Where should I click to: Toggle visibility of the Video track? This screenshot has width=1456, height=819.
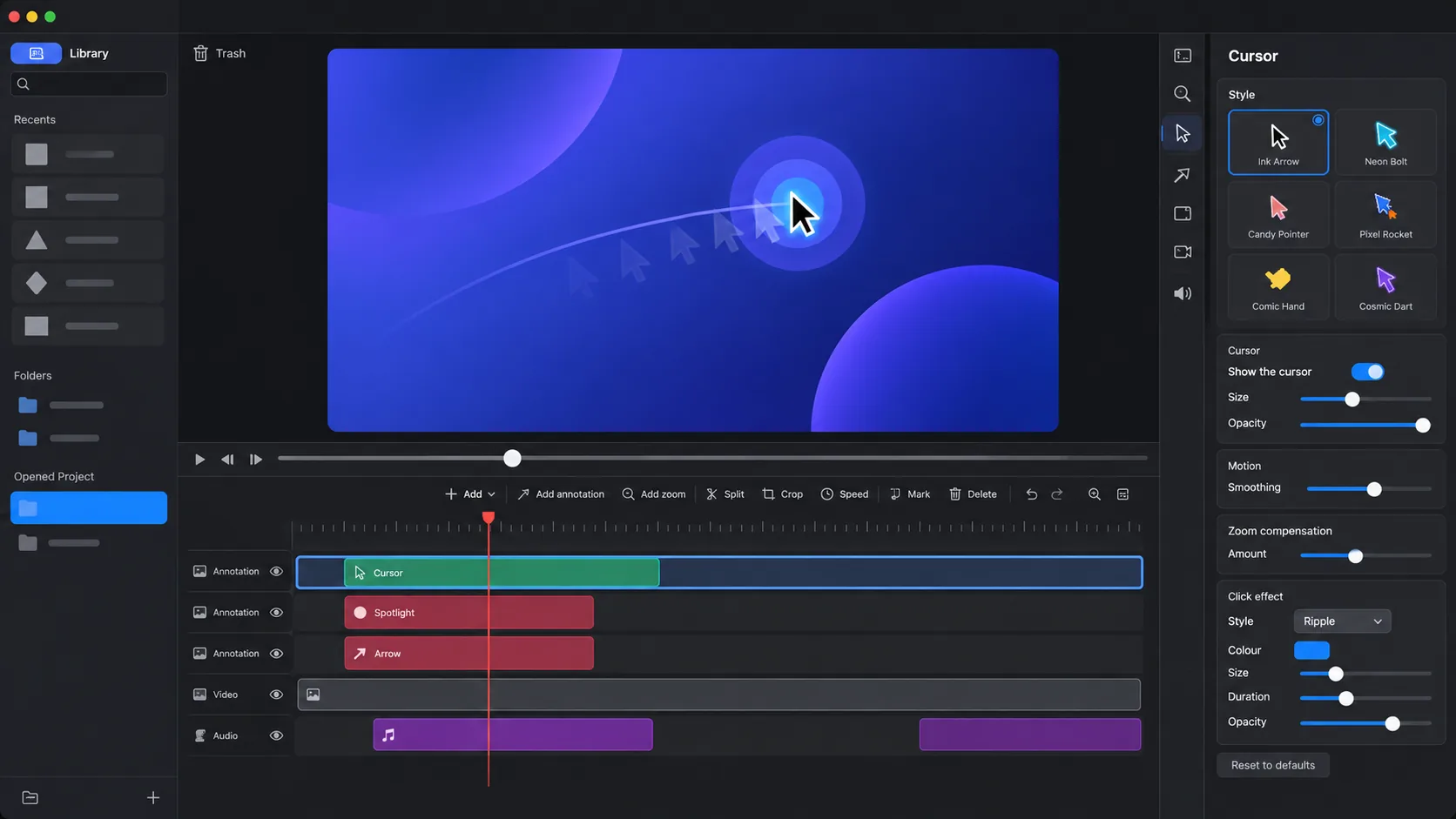click(x=276, y=695)
